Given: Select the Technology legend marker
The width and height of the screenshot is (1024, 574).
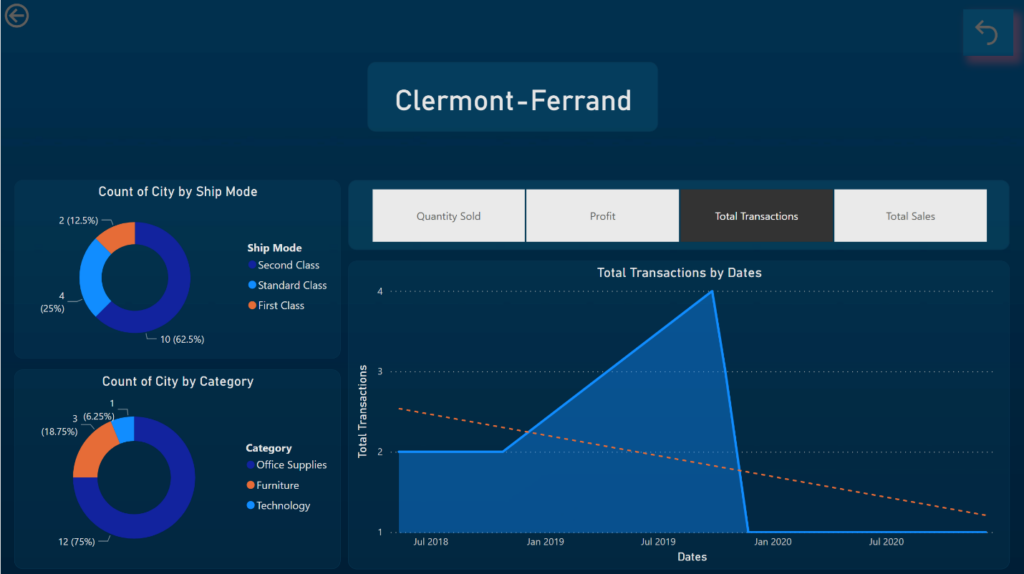Looking at the screenshot, I should pyautogui.click(x=250, y=505).
